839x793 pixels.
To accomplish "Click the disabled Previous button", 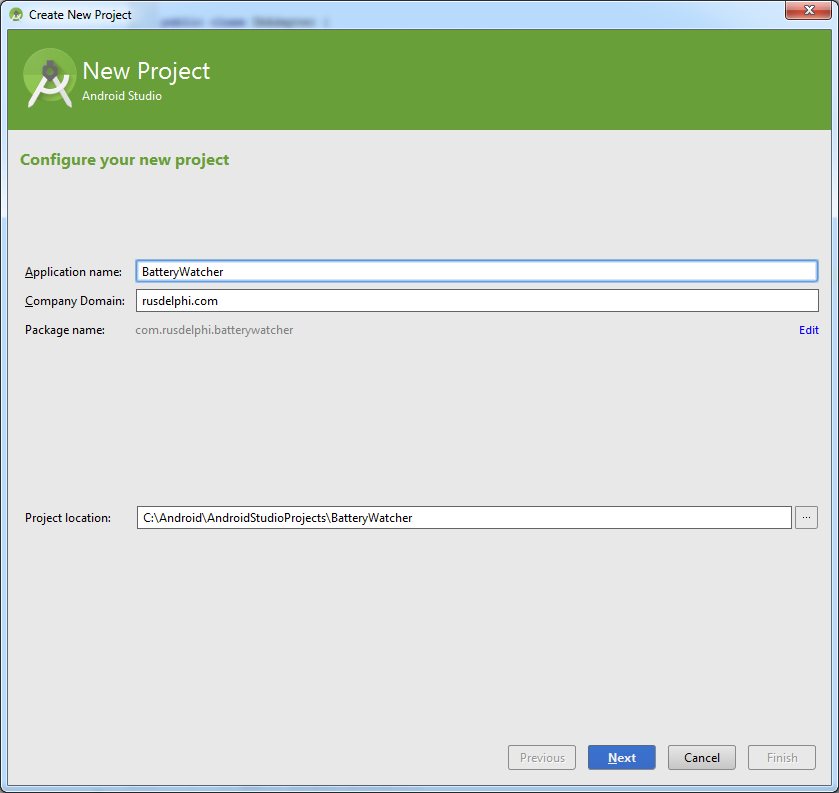I will [x=541, y=757].
